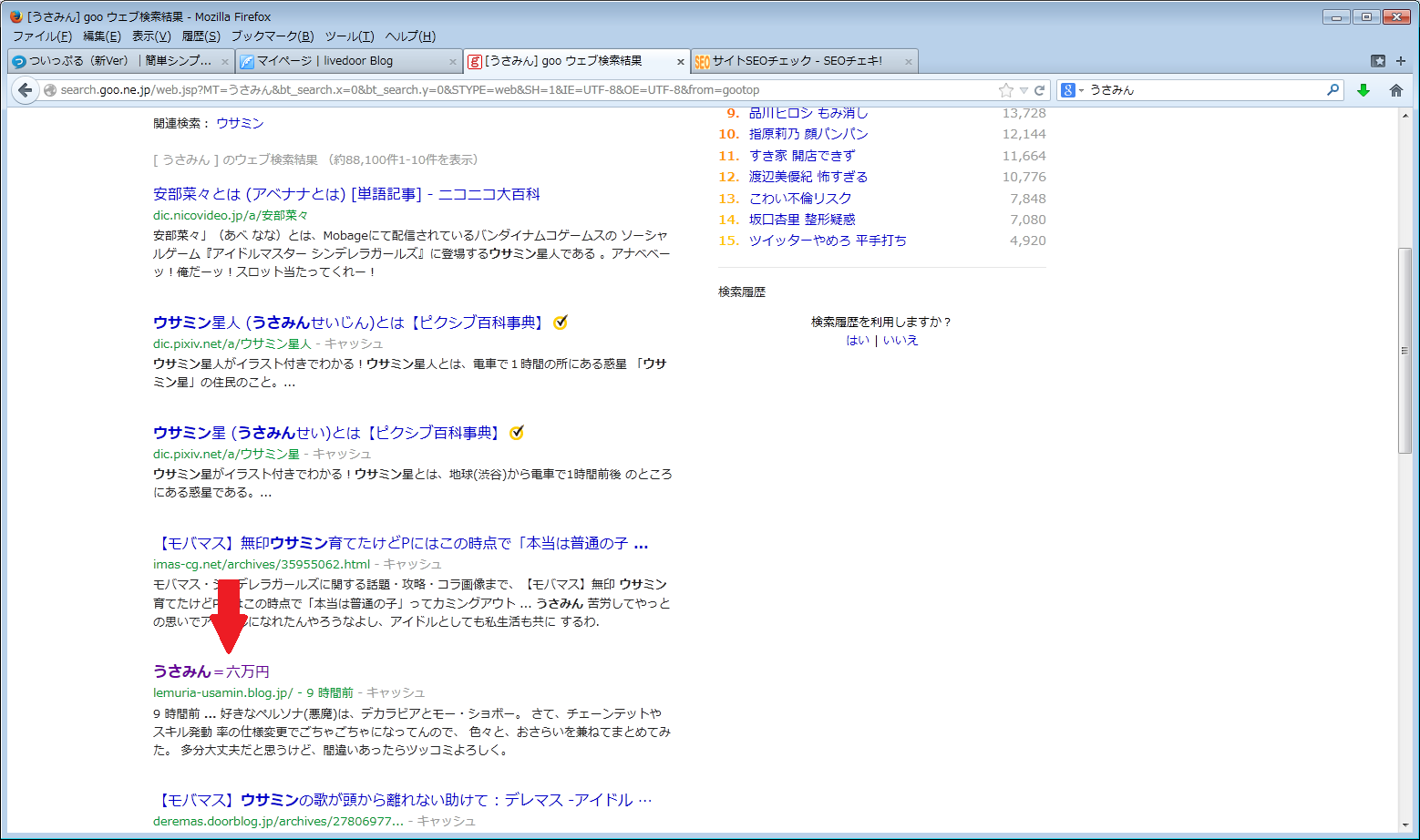The height and width of the screenshot is (840, 1420).
Task: Open the ウサミン星 (うさみんせい) ピクシブ result
Action: click(x=329, y=433)
